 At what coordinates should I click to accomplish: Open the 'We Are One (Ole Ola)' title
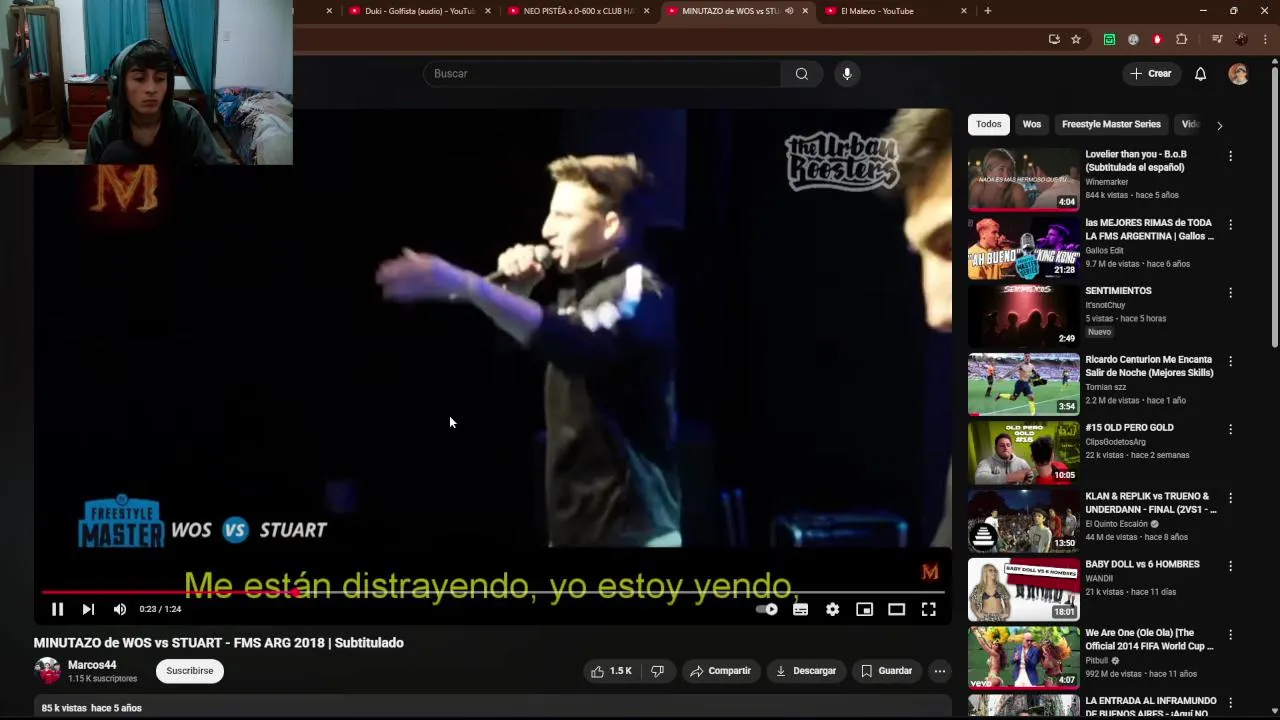[x=1150, y=639]
